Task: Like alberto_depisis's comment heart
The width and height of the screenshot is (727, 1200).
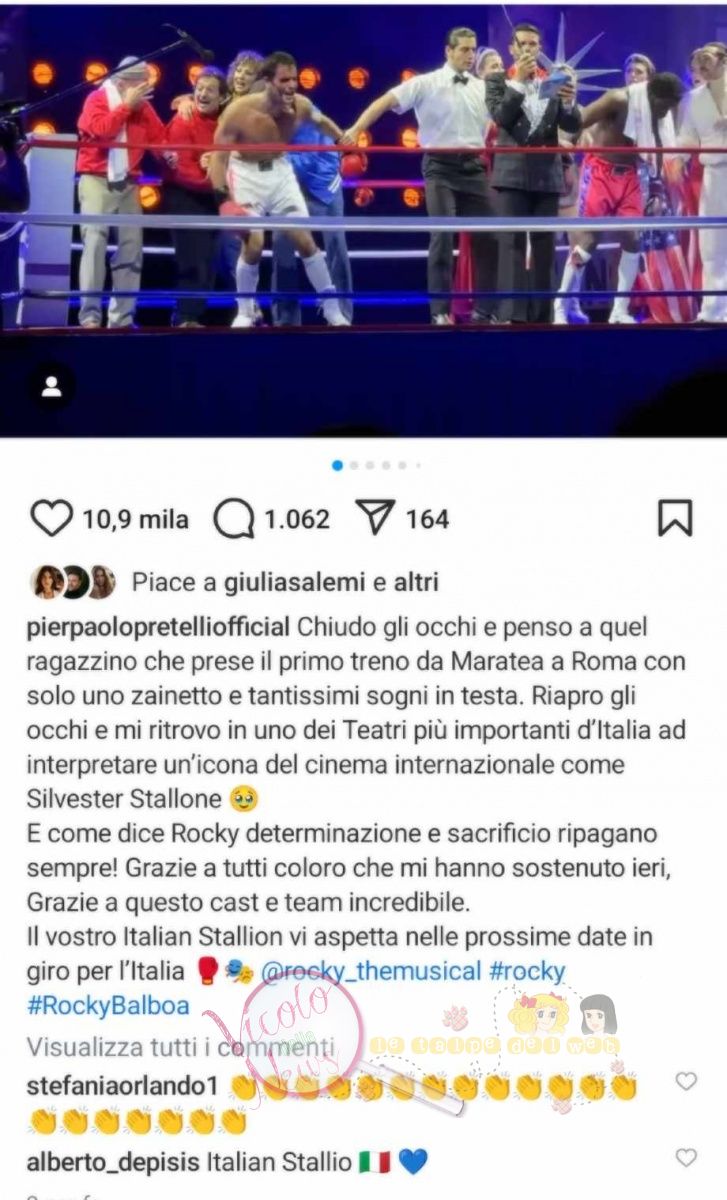Action: tap(686, 1158)
